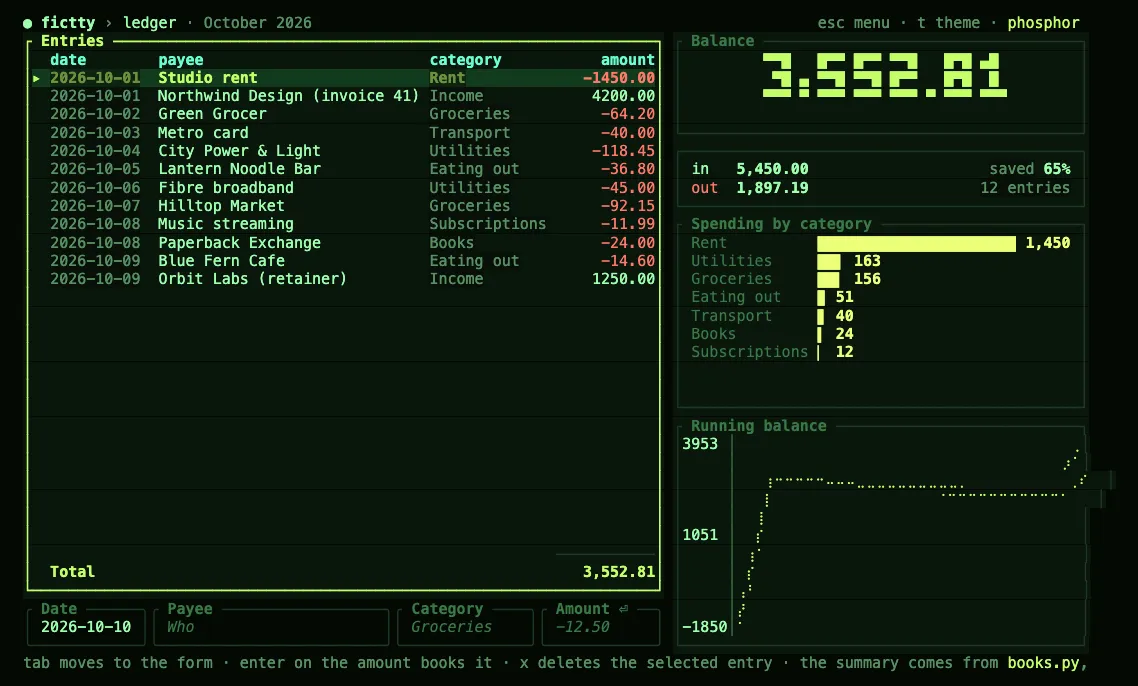Screen dimensions: 1138x686
Task: Select the Green Grocer entry
Action: pyautogui.click(x=343, y=114)
